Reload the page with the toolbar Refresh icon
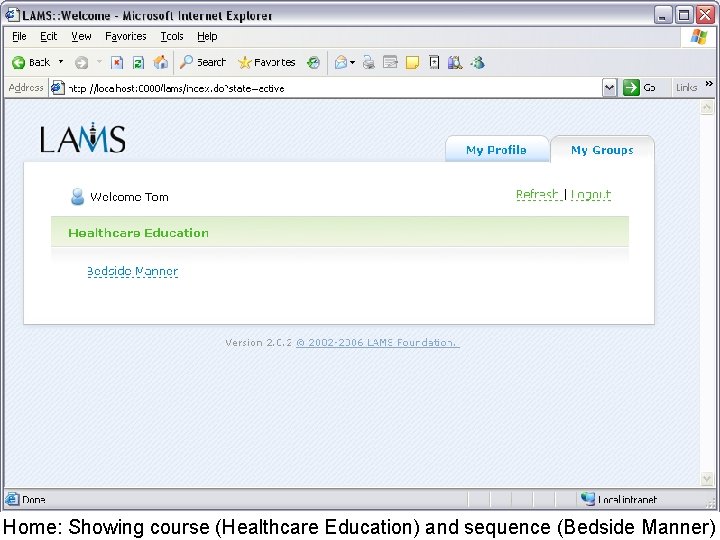 tap(138, 62)
